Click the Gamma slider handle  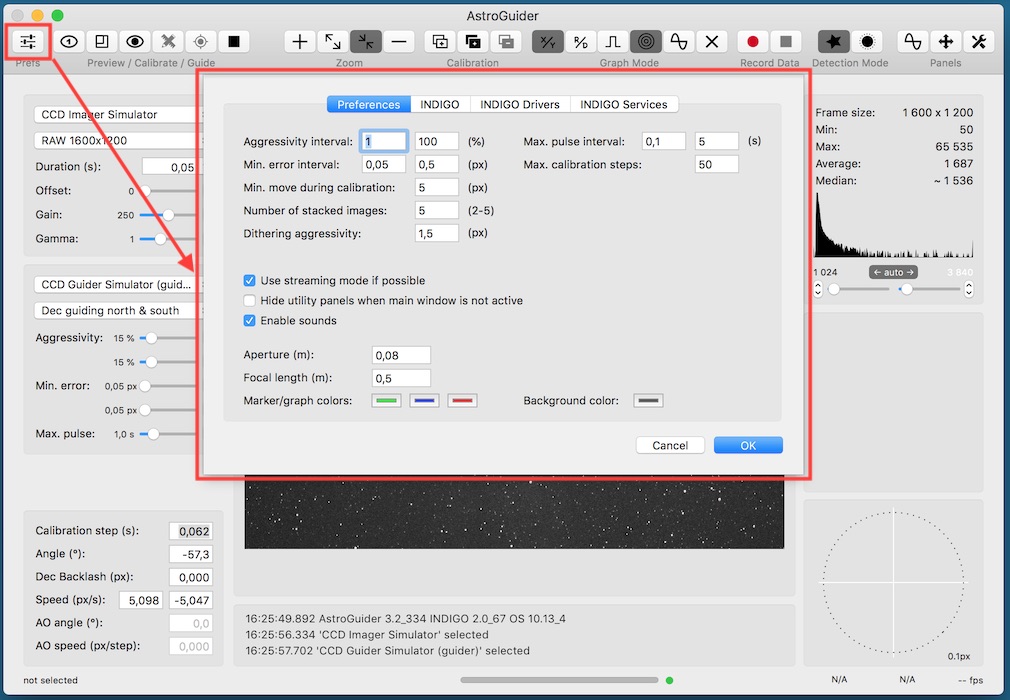[160, 239]
